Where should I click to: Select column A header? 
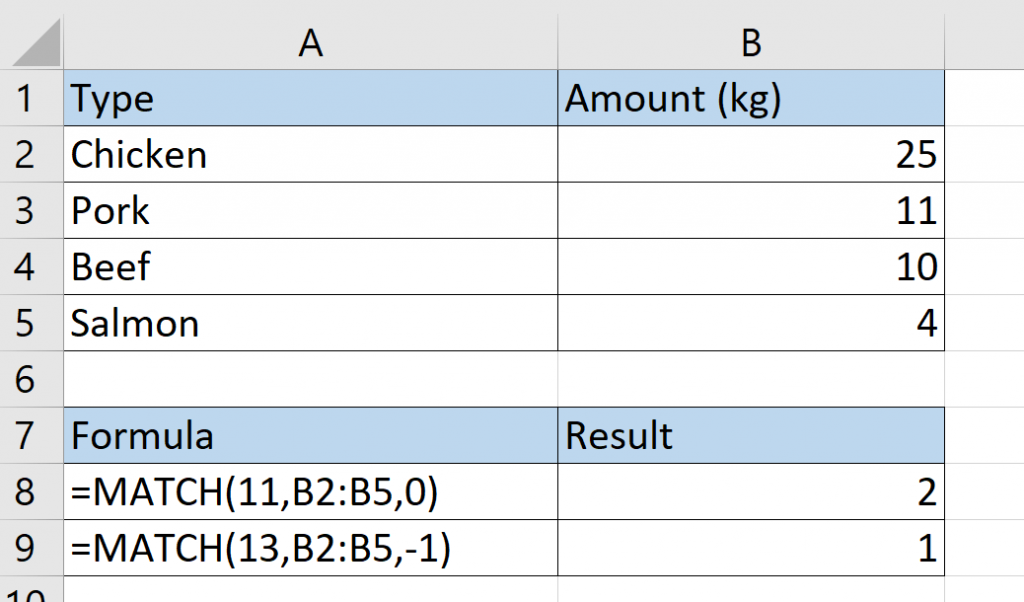(310, 42)
